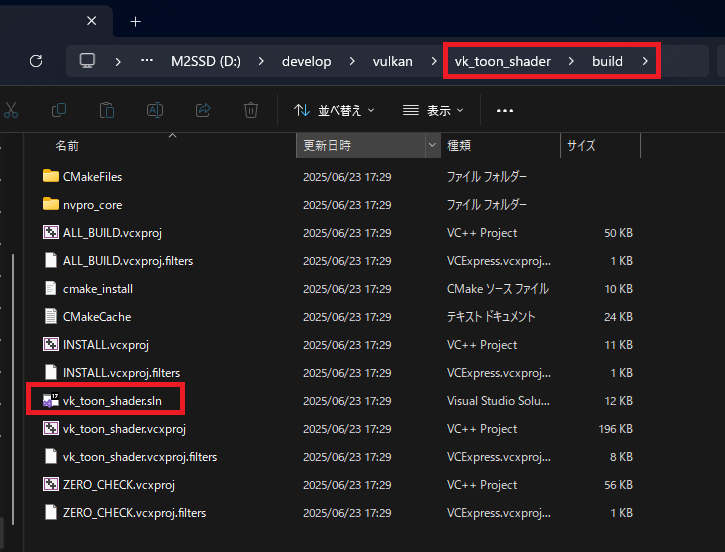Click the Paste clipboard icon
The height and width of the screenshot is (552, 725).
[x=107, y=110]
